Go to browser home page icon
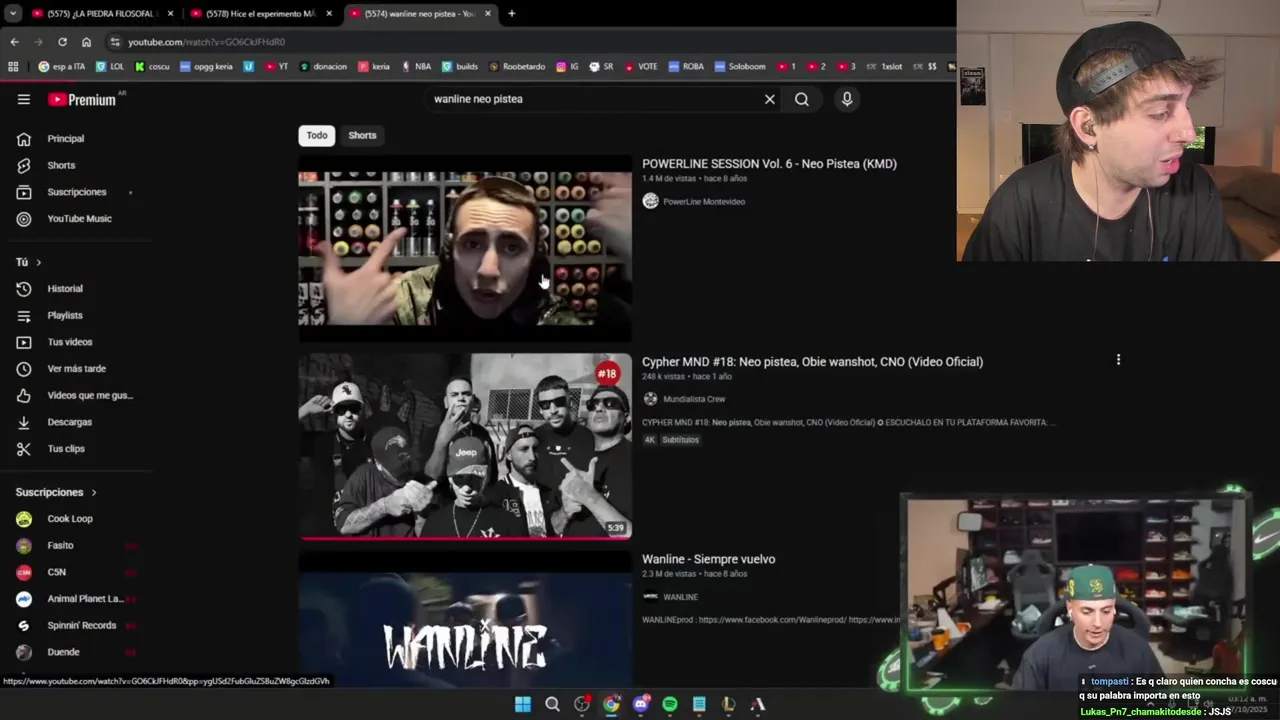 pos(86,42)
